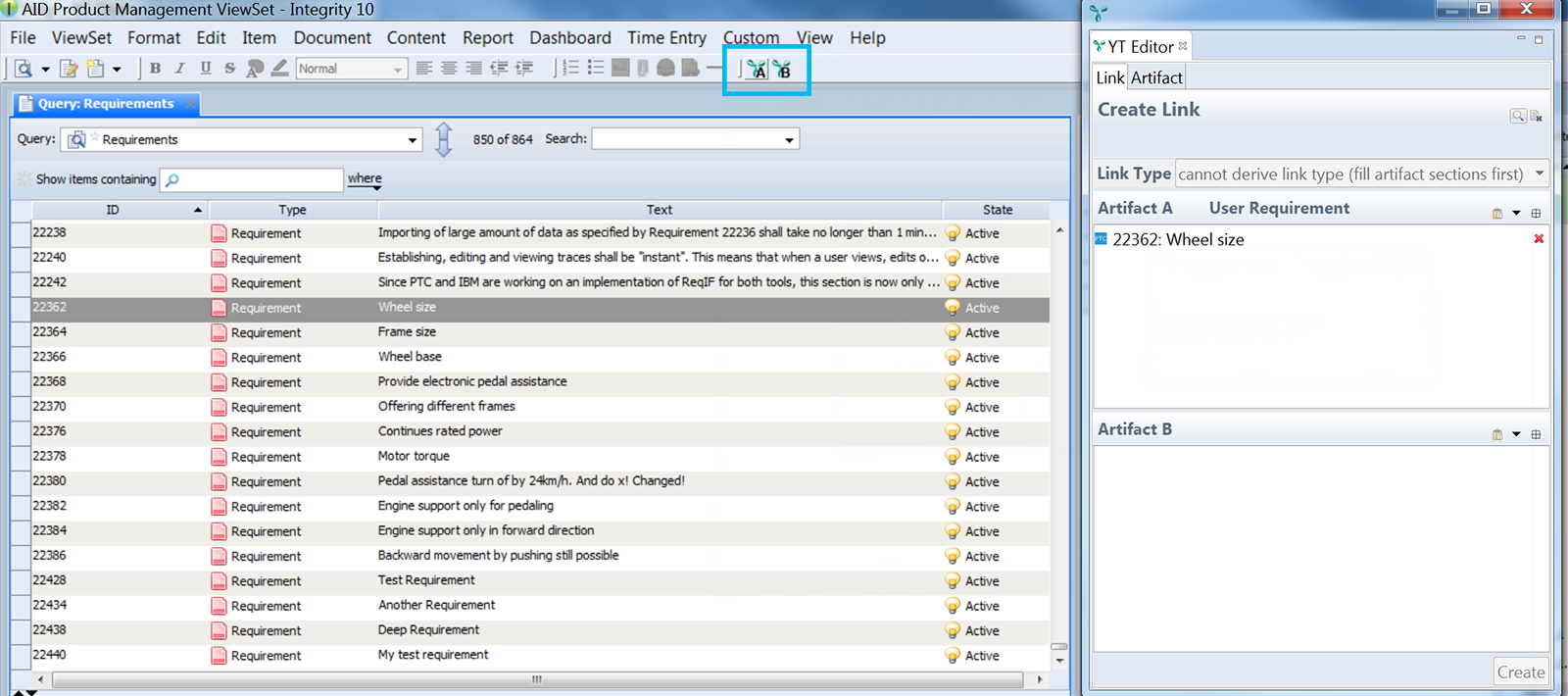Sort by the Text column header
This screenshot has width=1568, height=696.
point(660,210)
